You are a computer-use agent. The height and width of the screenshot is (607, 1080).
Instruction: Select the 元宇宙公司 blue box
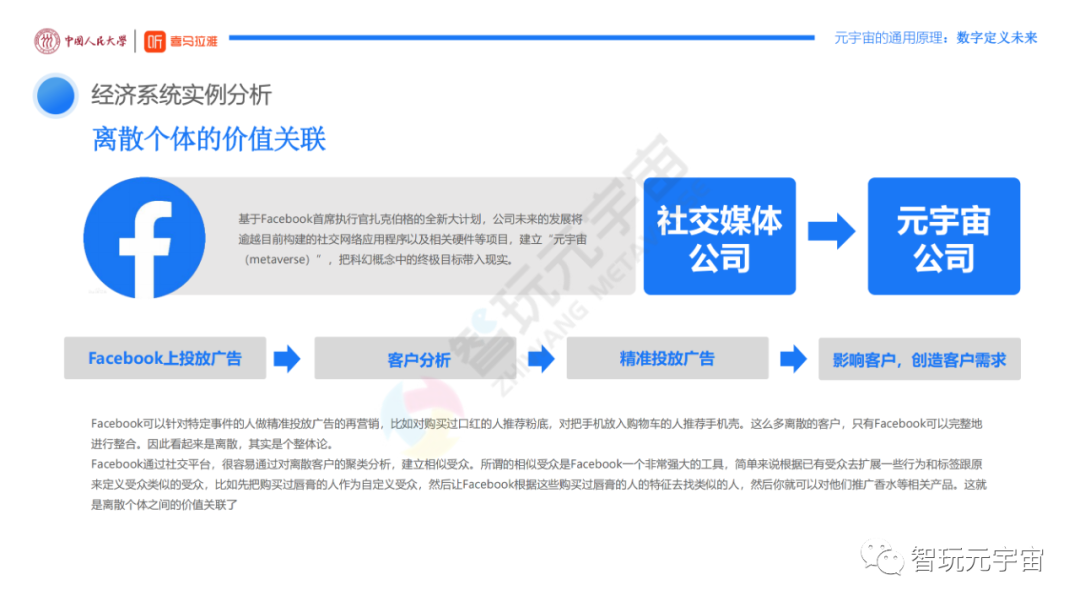tap(944, 236)
